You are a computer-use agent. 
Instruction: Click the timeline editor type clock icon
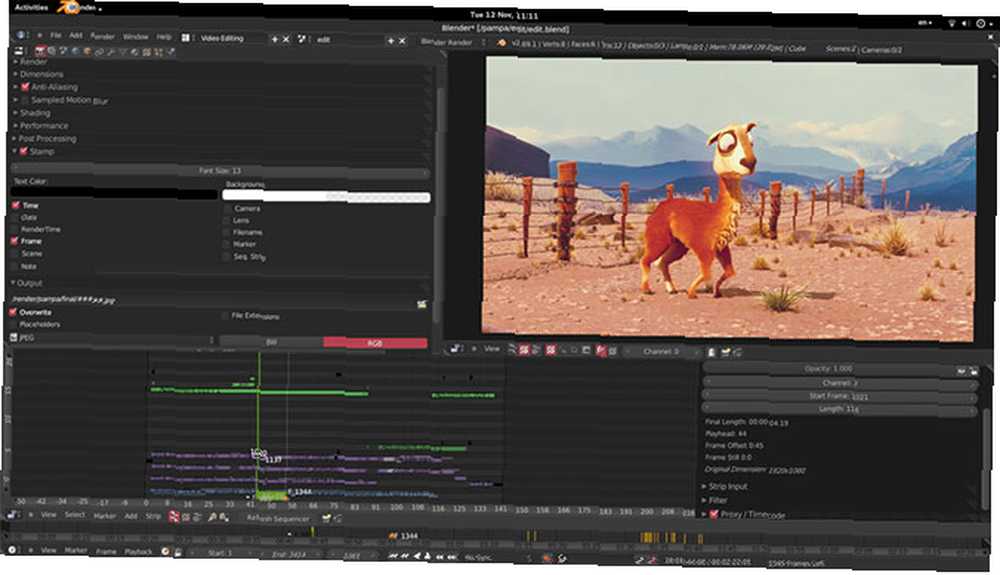(x=12, y=550)
